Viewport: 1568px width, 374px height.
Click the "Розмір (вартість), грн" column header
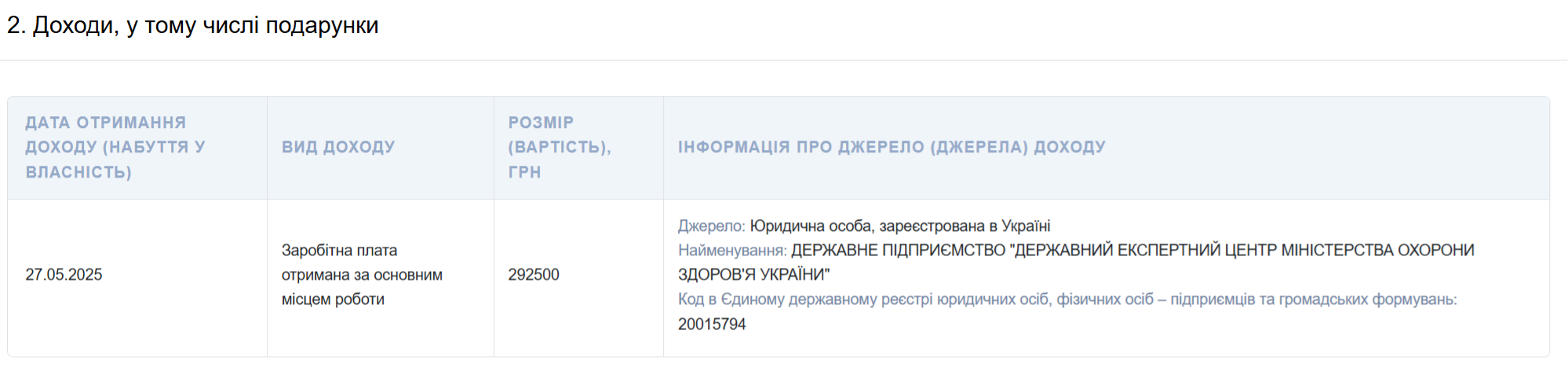click(x=559, y=147)
